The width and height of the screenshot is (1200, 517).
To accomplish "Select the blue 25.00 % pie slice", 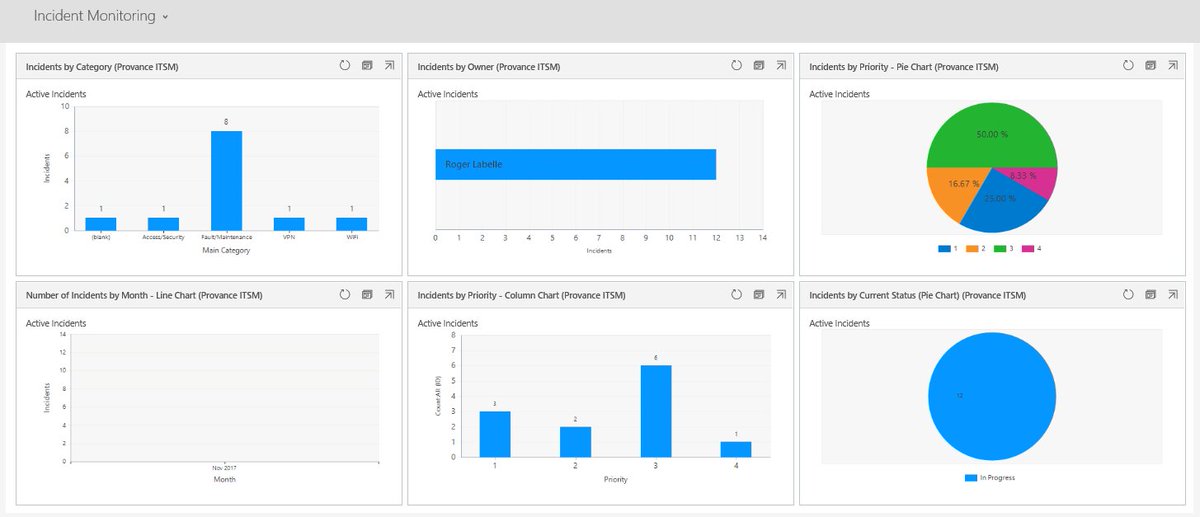I will click(1000, 203).
